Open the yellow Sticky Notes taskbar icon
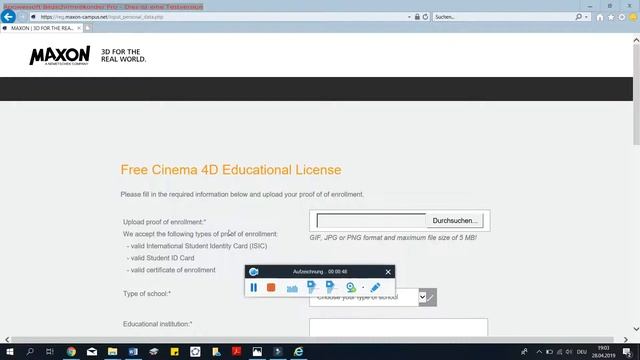 (174, 351)
